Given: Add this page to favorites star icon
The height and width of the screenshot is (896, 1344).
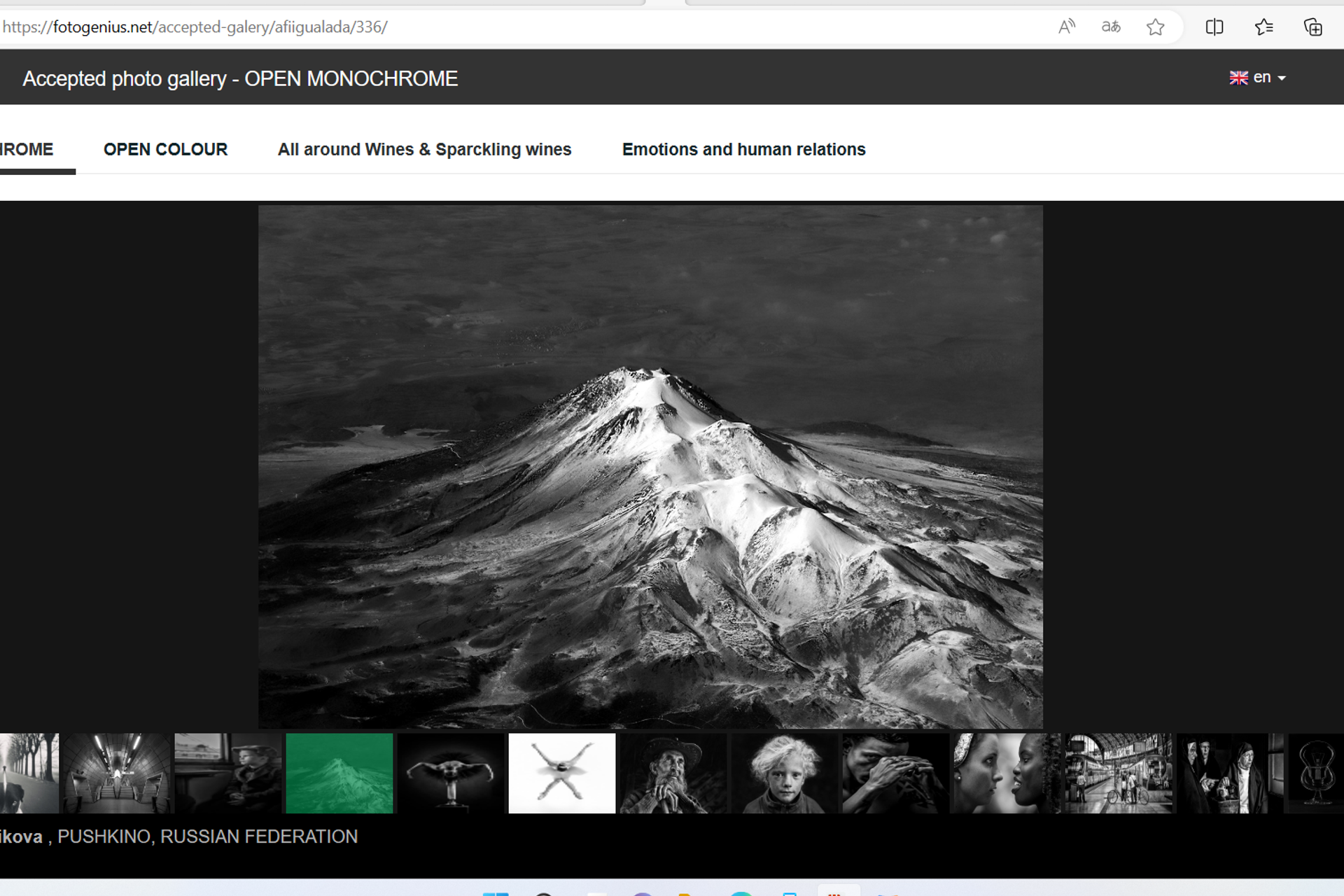Looking at the screenshot, I should pos(1155,27).
